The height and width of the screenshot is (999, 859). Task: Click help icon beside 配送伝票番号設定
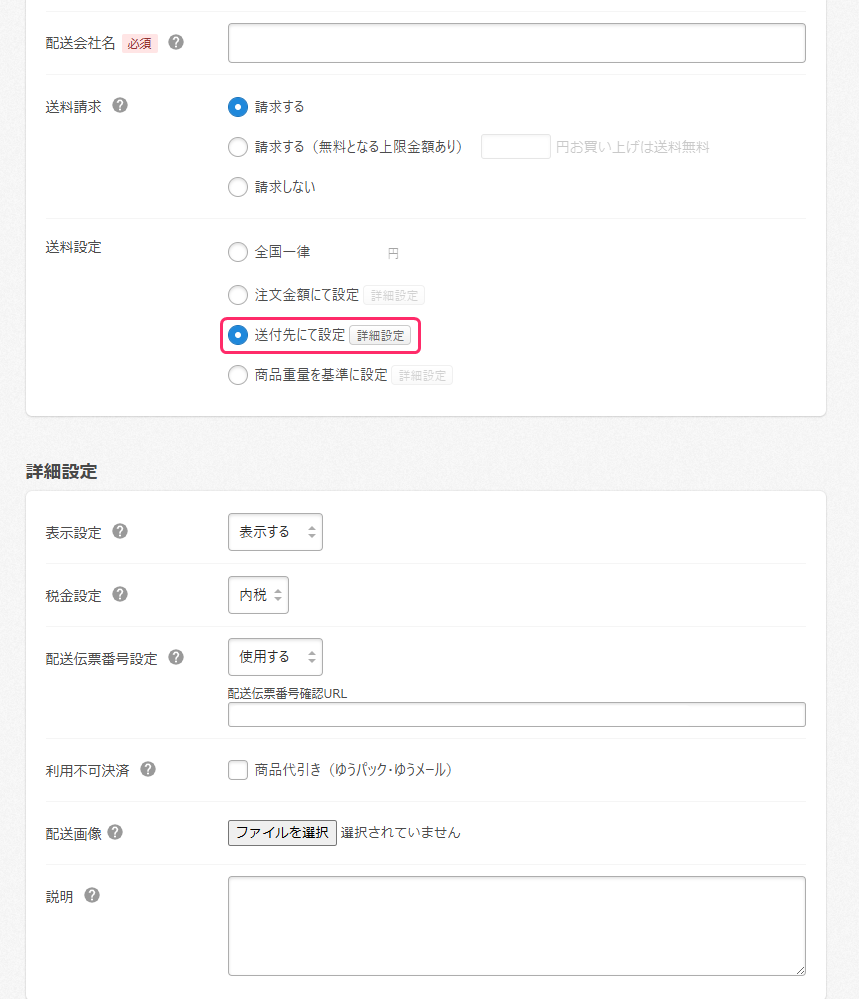click(176, 657)
